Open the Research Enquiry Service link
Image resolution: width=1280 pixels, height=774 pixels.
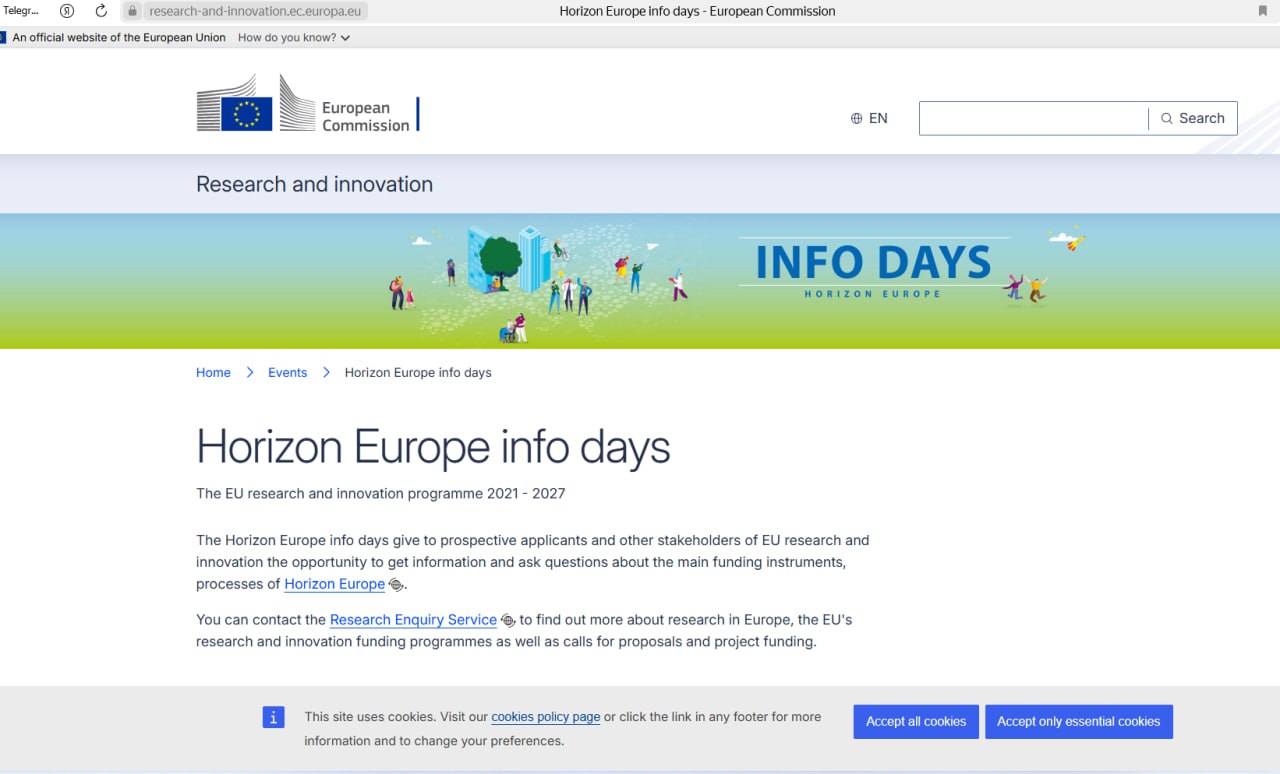click(413, 620)
